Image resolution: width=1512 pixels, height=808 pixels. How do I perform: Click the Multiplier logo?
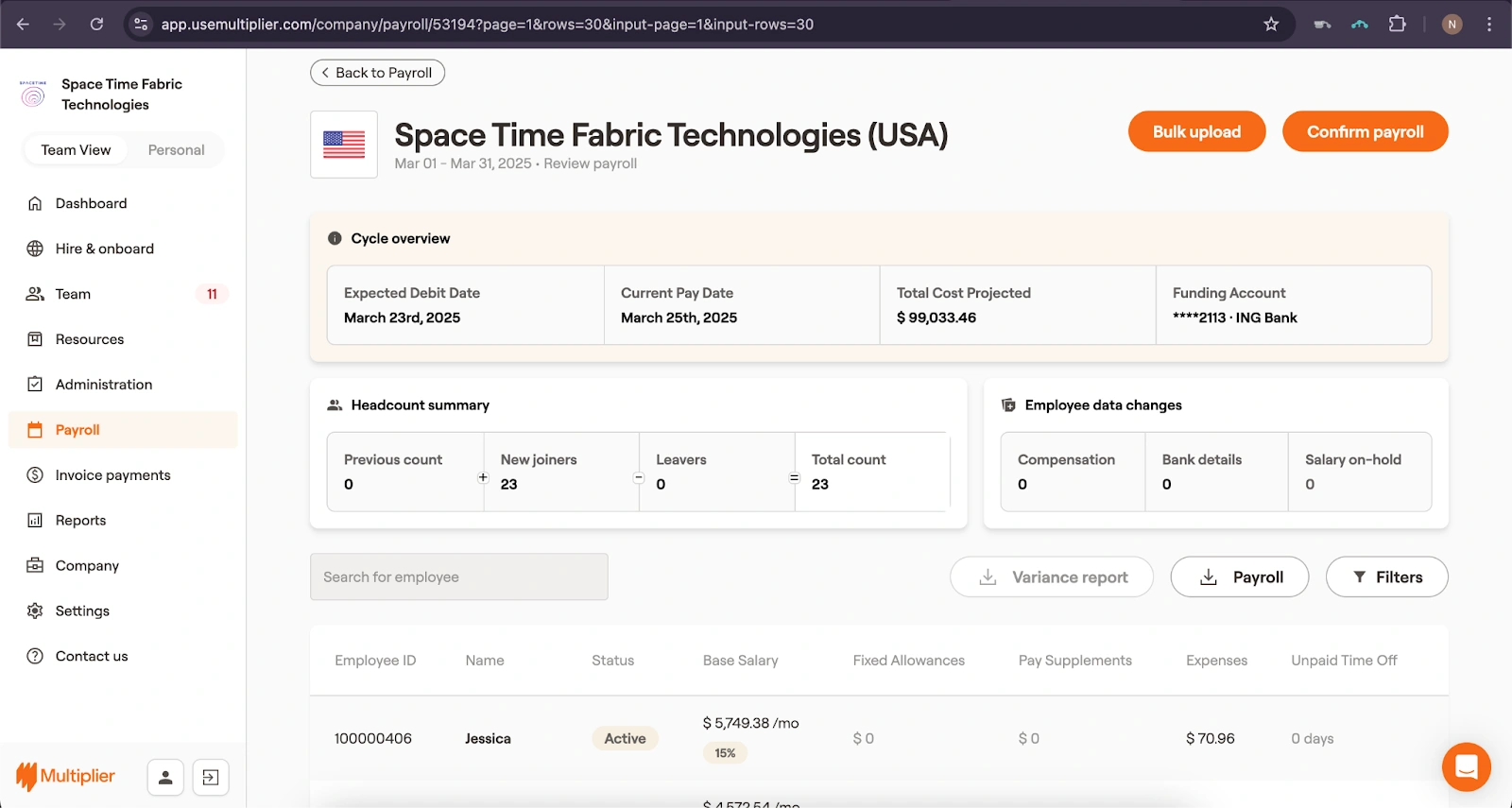[65, 777]
